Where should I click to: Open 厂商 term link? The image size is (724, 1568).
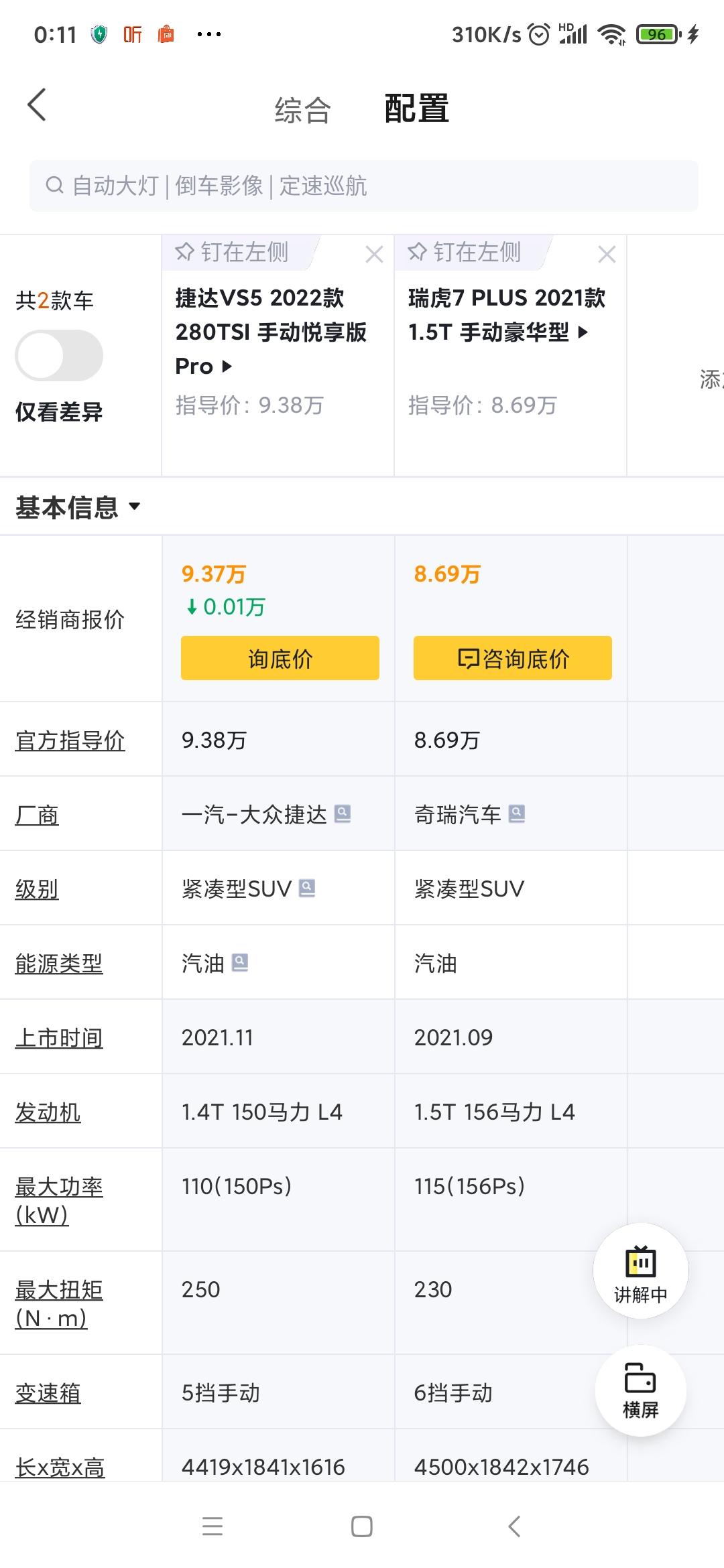click(37, 815)
